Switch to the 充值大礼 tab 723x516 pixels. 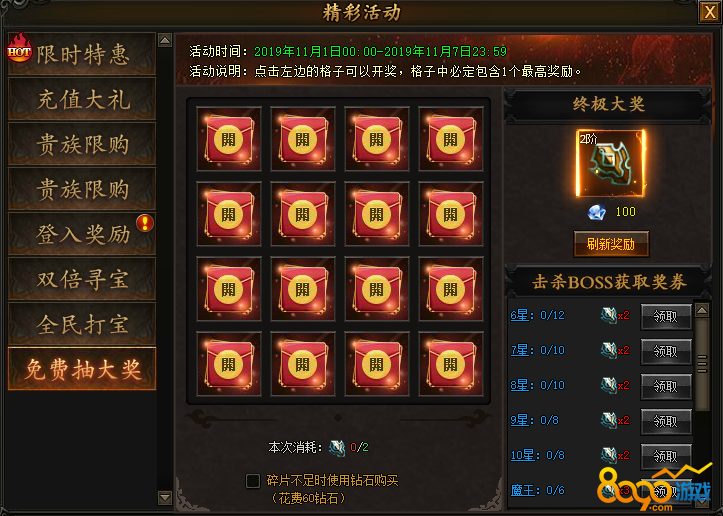[82, 99]
